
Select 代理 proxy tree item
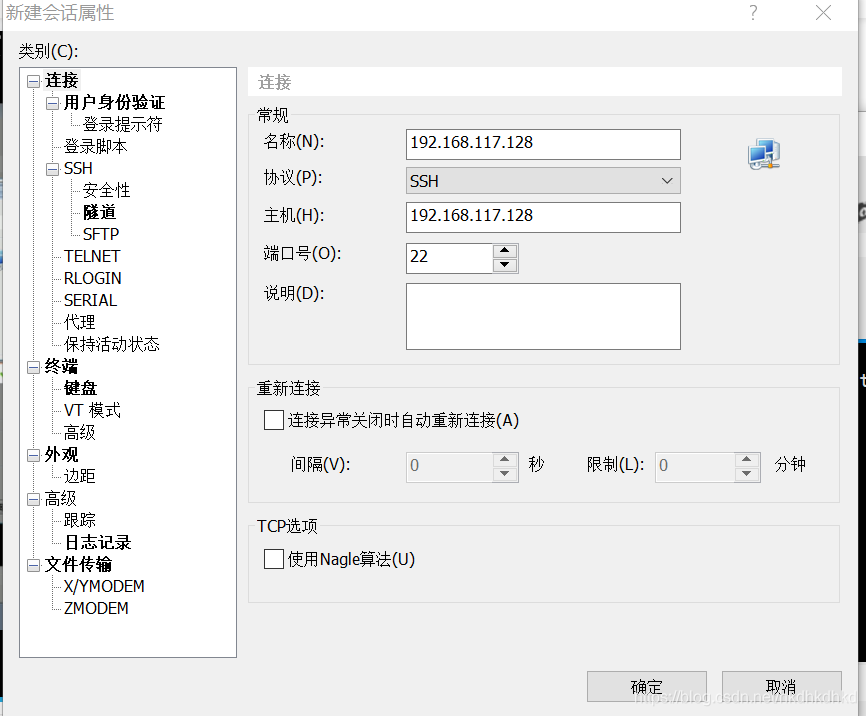coord(80,322)
